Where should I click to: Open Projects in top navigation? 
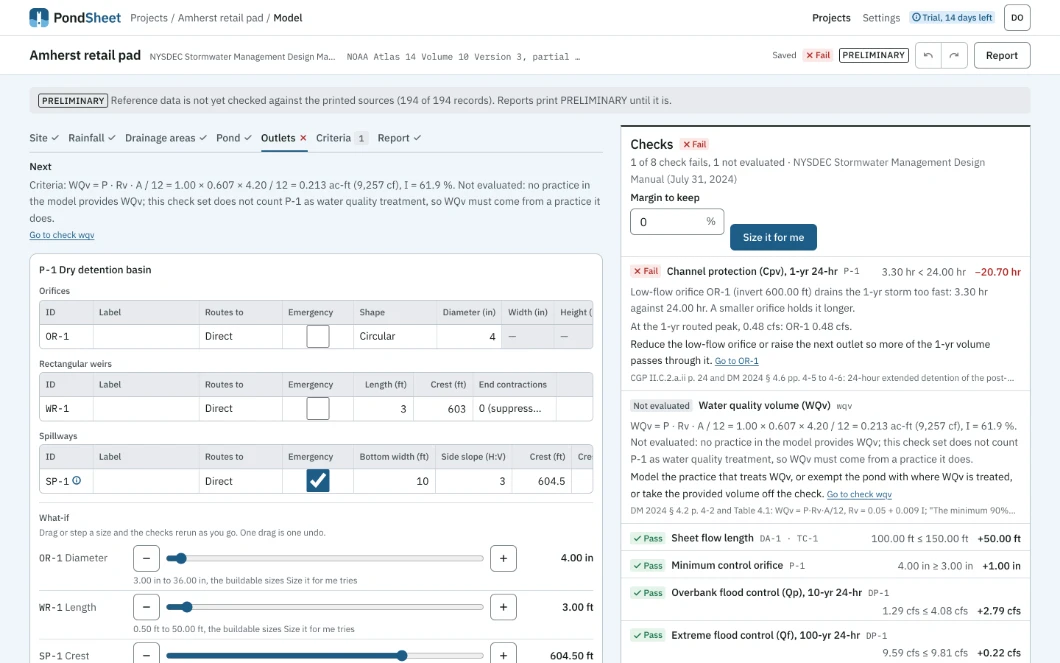(832, 18)
